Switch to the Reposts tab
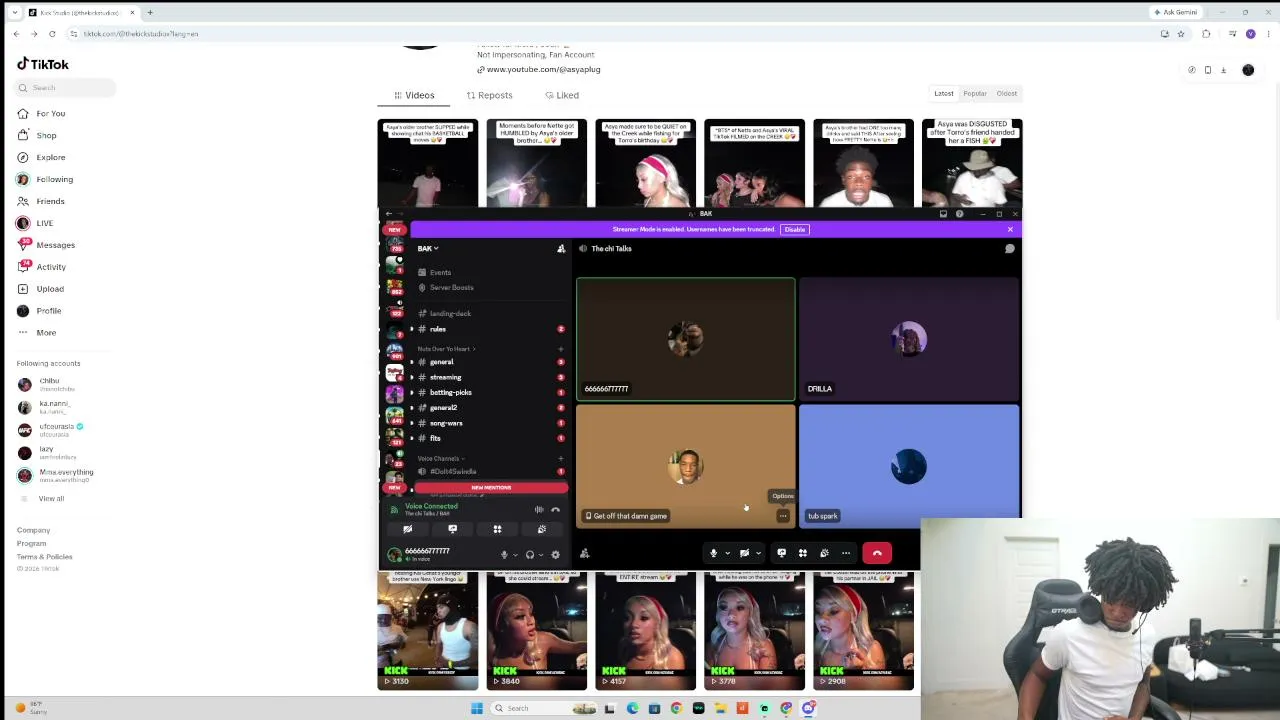This screenshot has height=720, width=1280. click(x=489, y=95)
